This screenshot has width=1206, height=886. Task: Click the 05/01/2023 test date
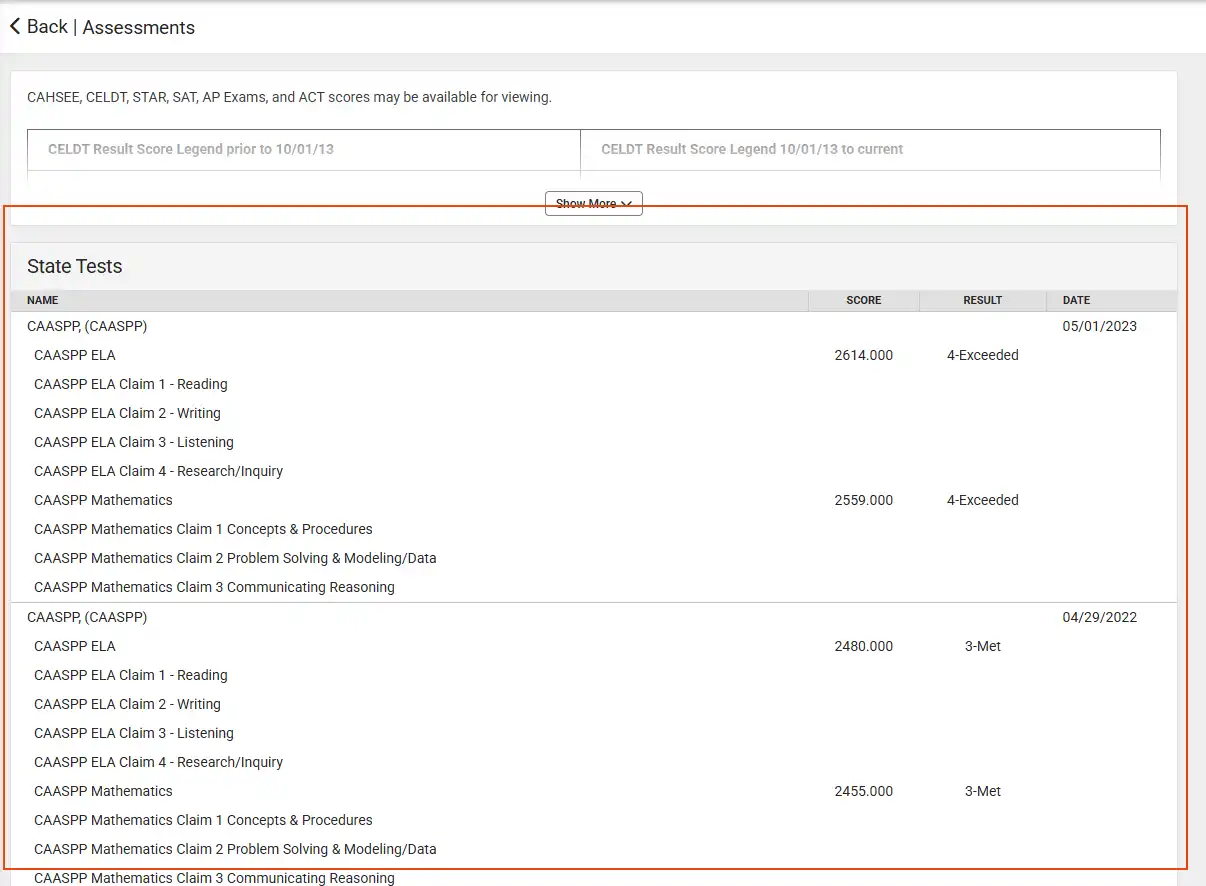point(1100,326)
